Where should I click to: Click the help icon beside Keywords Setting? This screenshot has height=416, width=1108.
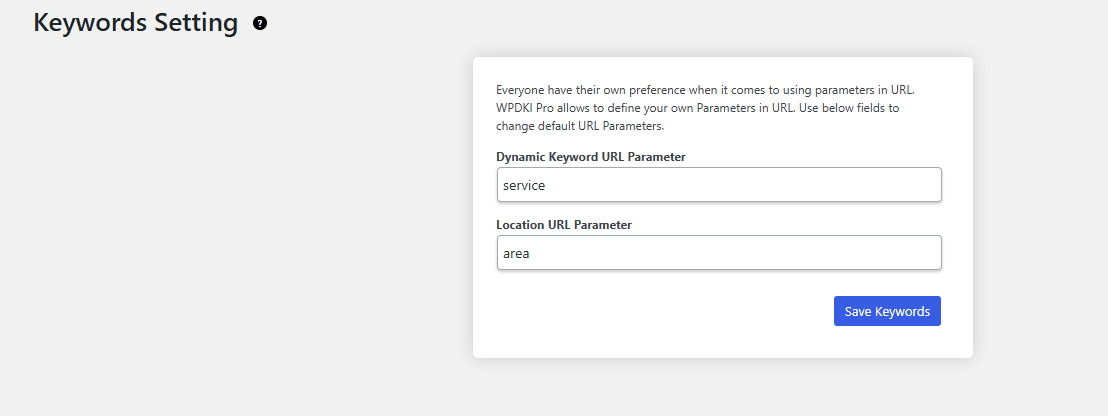click(x=260, y=24)
